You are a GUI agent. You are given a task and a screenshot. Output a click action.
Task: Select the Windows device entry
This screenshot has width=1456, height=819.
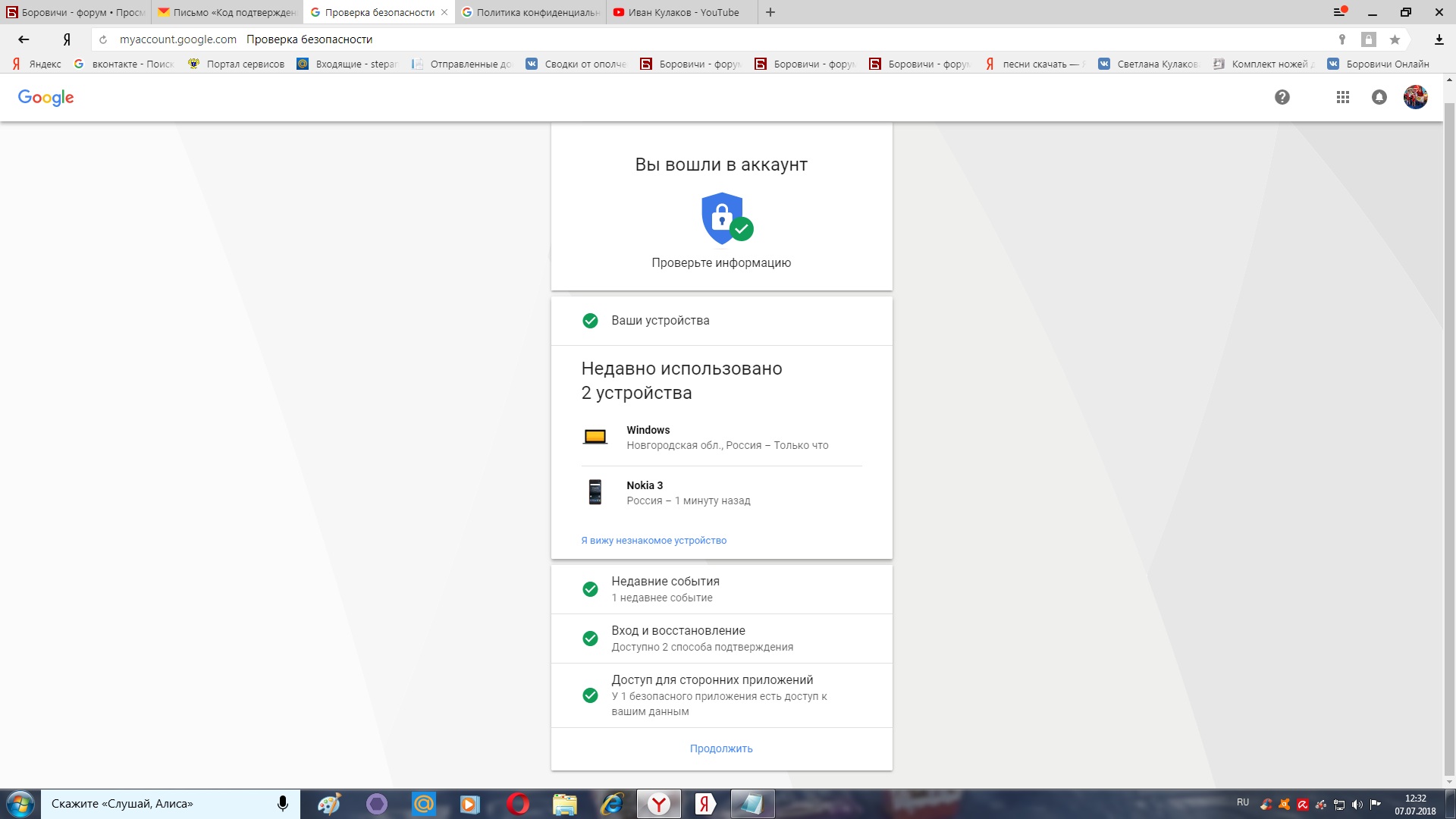pyautogui.click(x=721, y=438)
